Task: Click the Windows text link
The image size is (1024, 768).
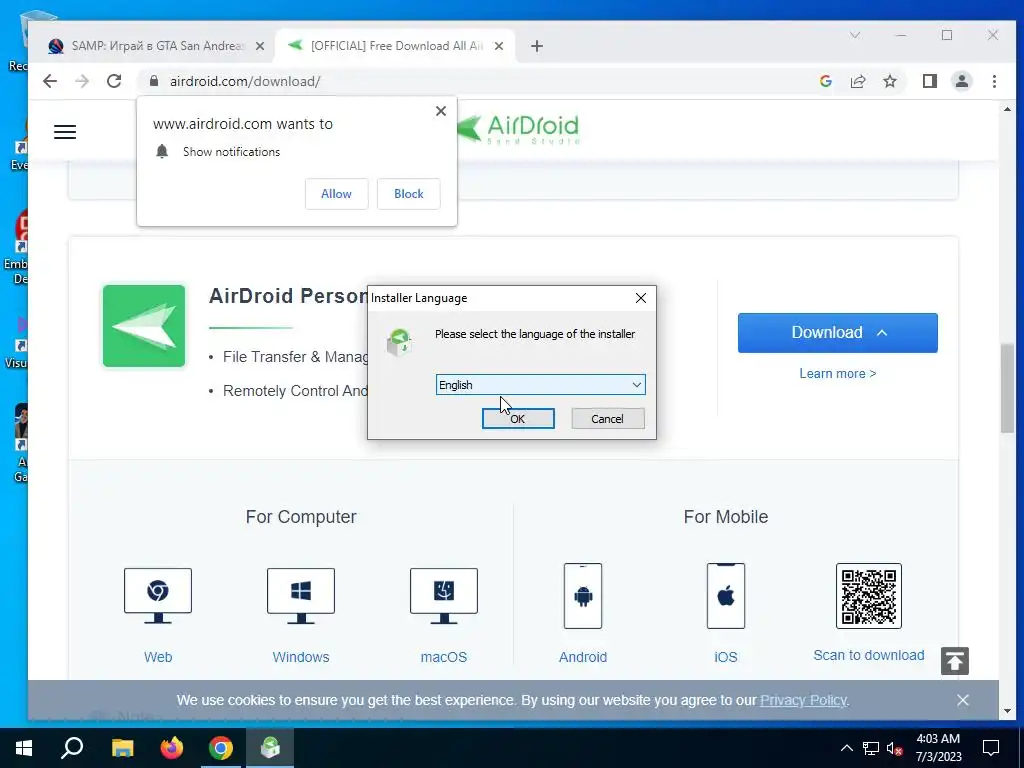Action: 300,657
